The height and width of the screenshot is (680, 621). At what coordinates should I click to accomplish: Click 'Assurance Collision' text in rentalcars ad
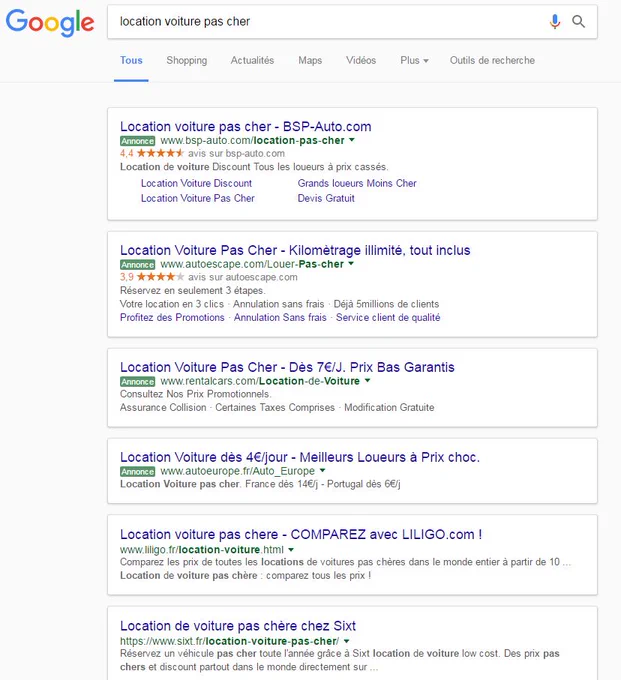tap(163, 408)
